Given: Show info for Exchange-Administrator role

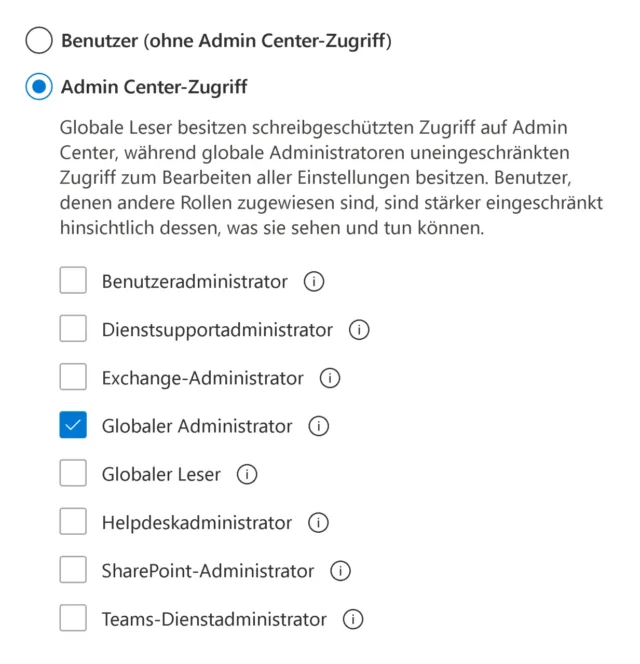Looking at the screenshot, I should pos(330,378).
